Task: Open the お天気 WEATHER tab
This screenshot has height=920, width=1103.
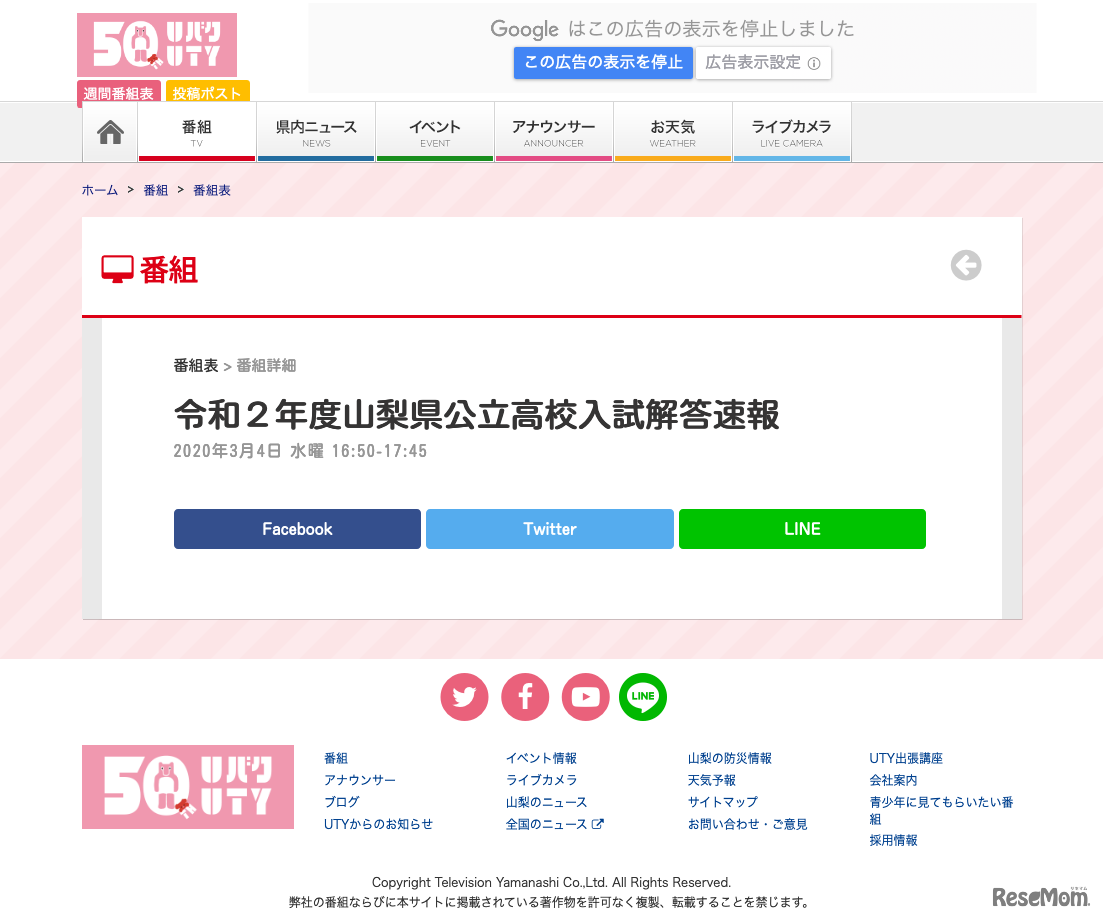Action: click(672, 131)
